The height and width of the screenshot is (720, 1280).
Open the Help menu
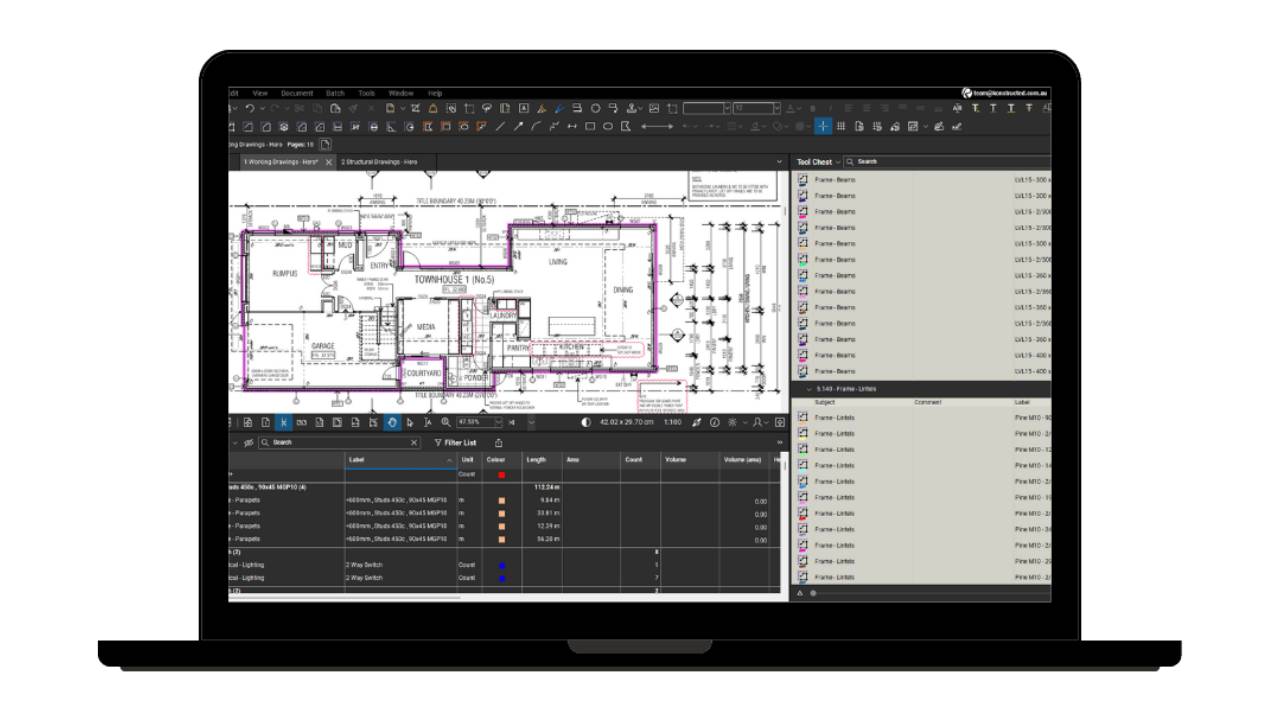click(435, 93)
